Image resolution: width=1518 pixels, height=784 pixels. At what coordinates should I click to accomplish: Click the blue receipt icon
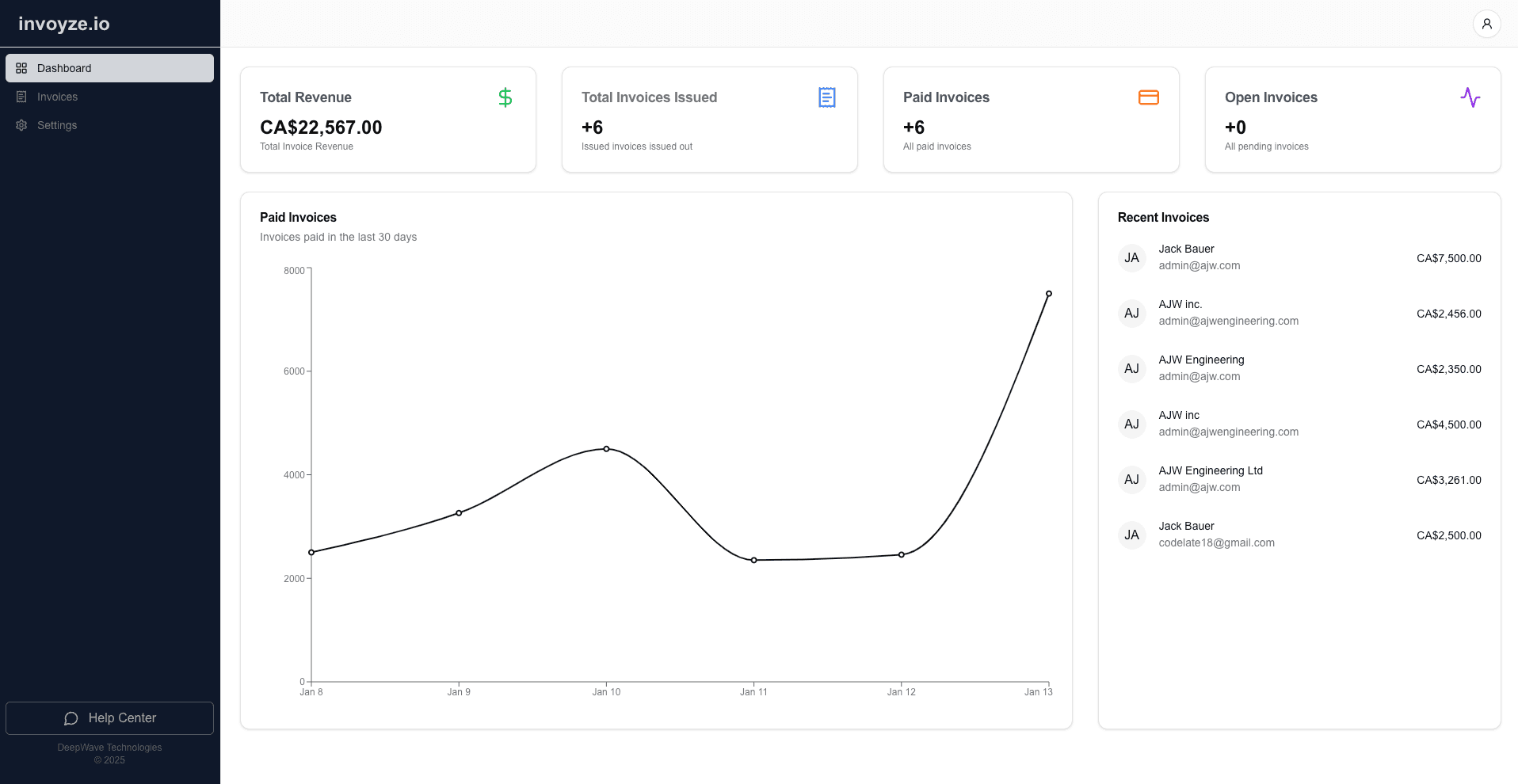pyautogui.click(x=827, y=97)
